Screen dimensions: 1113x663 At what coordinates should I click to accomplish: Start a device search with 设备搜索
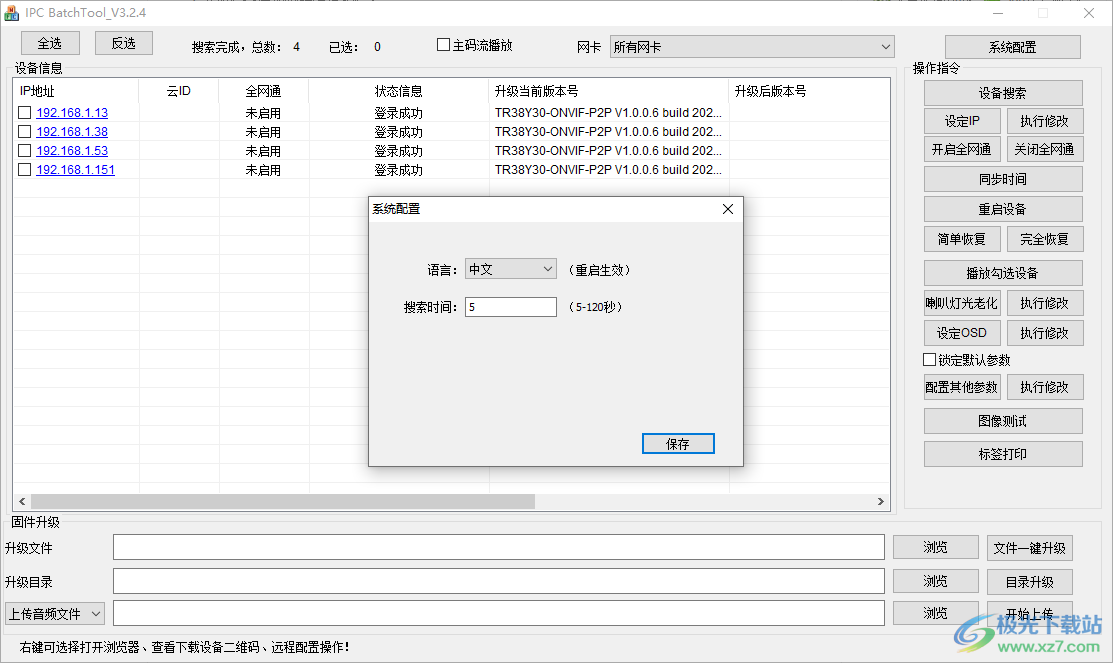[1003, 92]
